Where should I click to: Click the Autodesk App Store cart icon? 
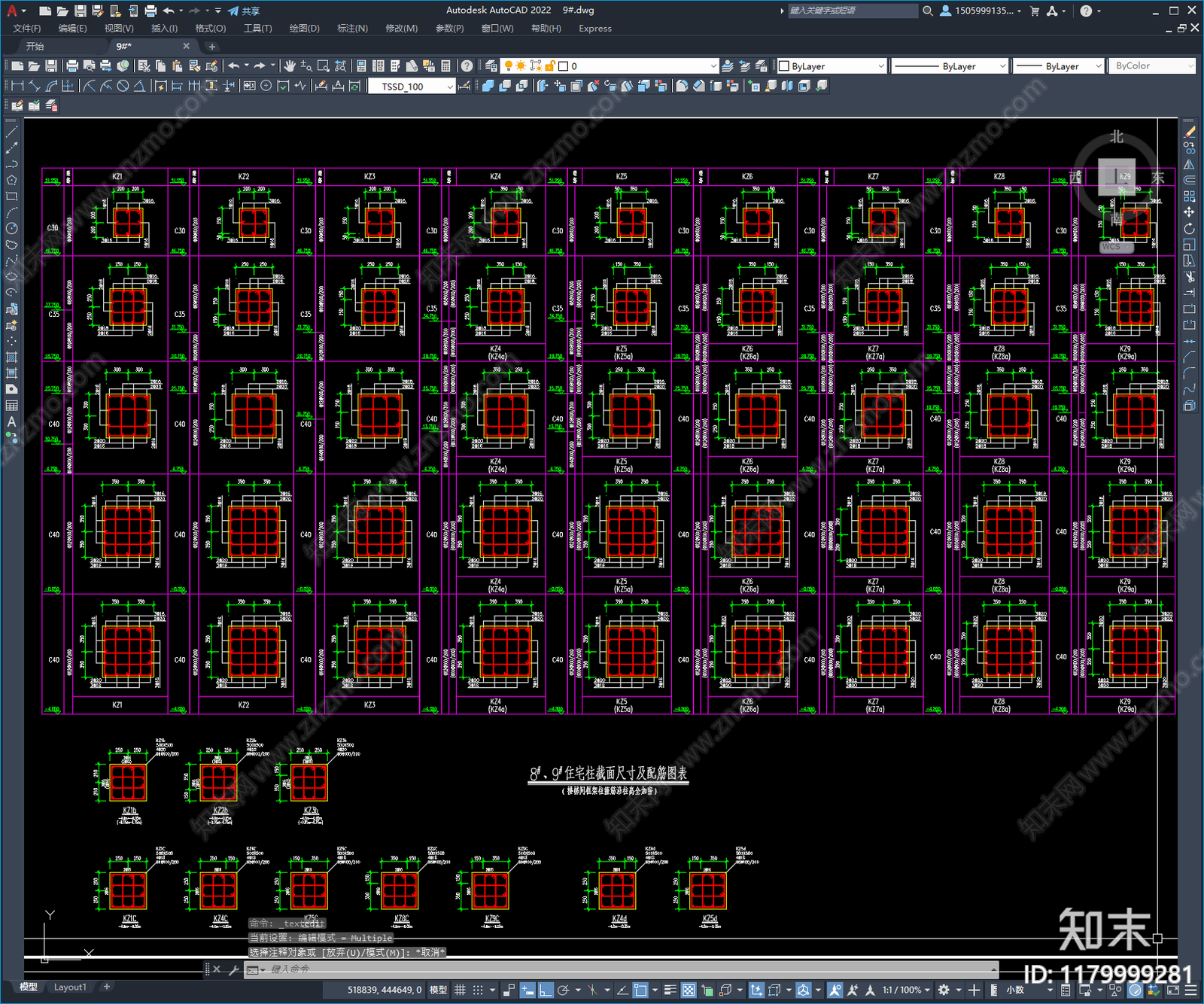(1035, 11)
